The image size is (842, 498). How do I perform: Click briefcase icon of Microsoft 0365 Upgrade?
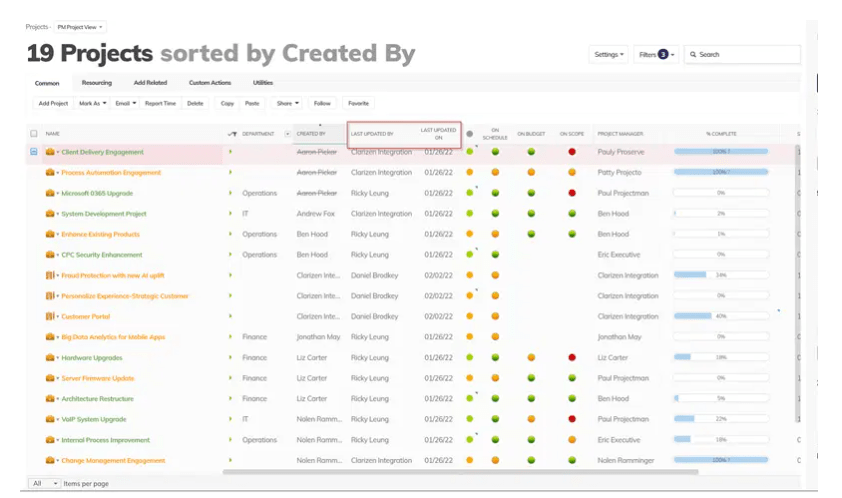point(50,193)
